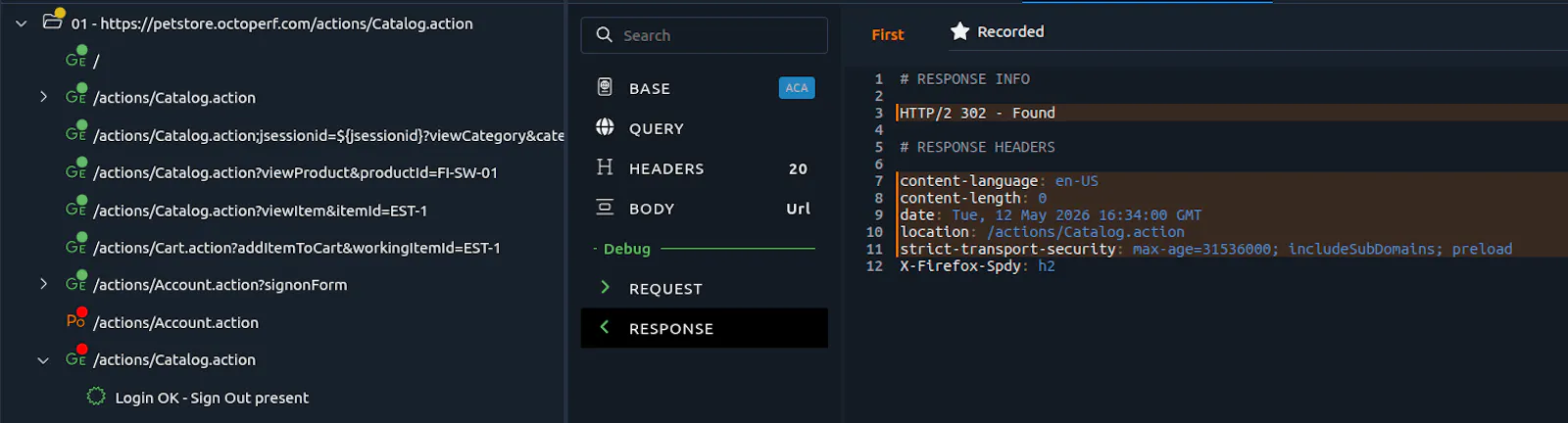The height and width of the screenshot is (423, 1568).
Task: Collapse the last /actions/Catalog.action request
Action: click(x=43, y=360)
